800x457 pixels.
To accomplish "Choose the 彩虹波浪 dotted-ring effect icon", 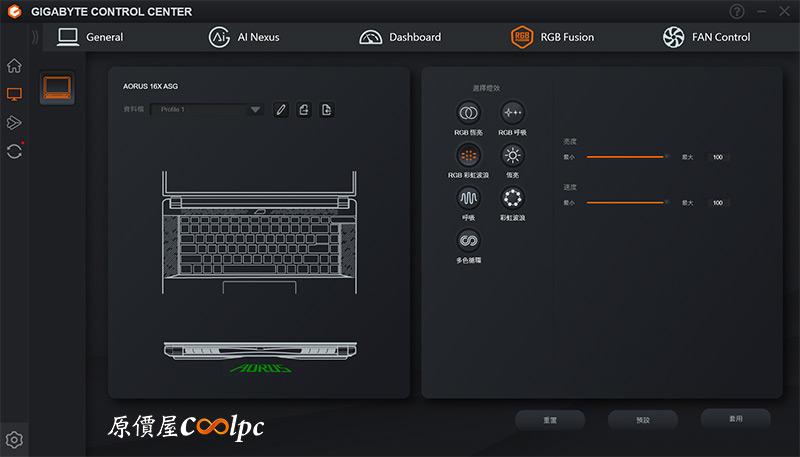I will tap(512, 198).
